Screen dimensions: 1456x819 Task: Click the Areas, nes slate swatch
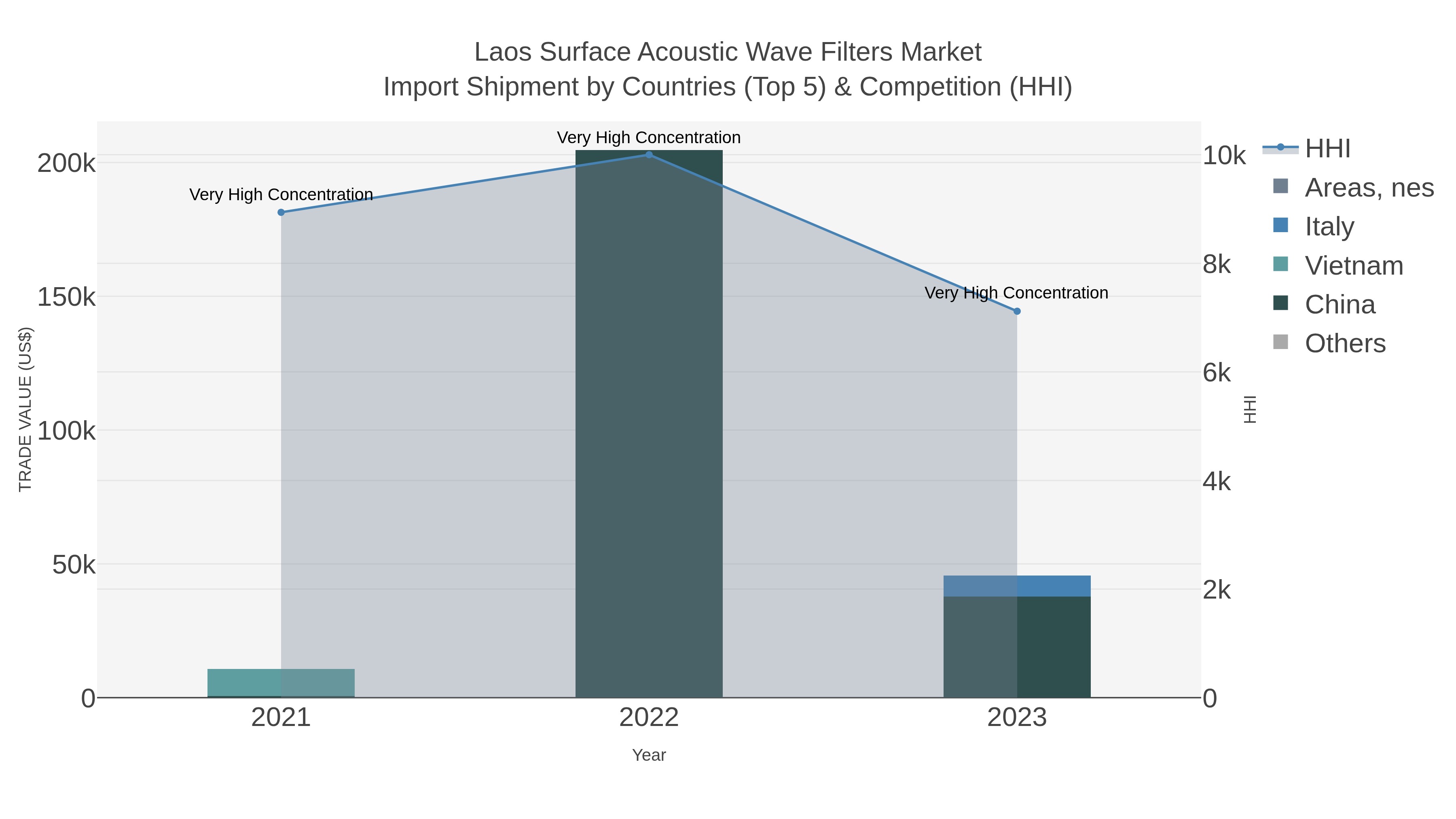(1280, 186)
